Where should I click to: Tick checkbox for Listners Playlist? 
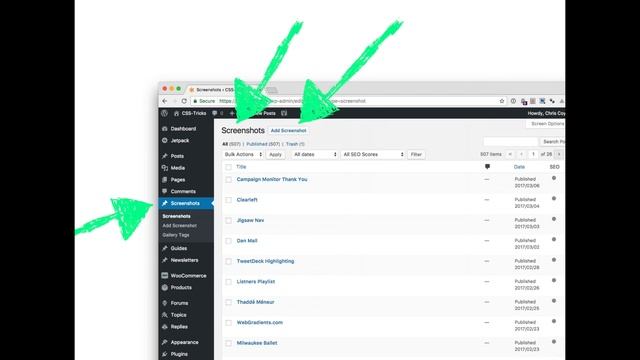(229, 282)
